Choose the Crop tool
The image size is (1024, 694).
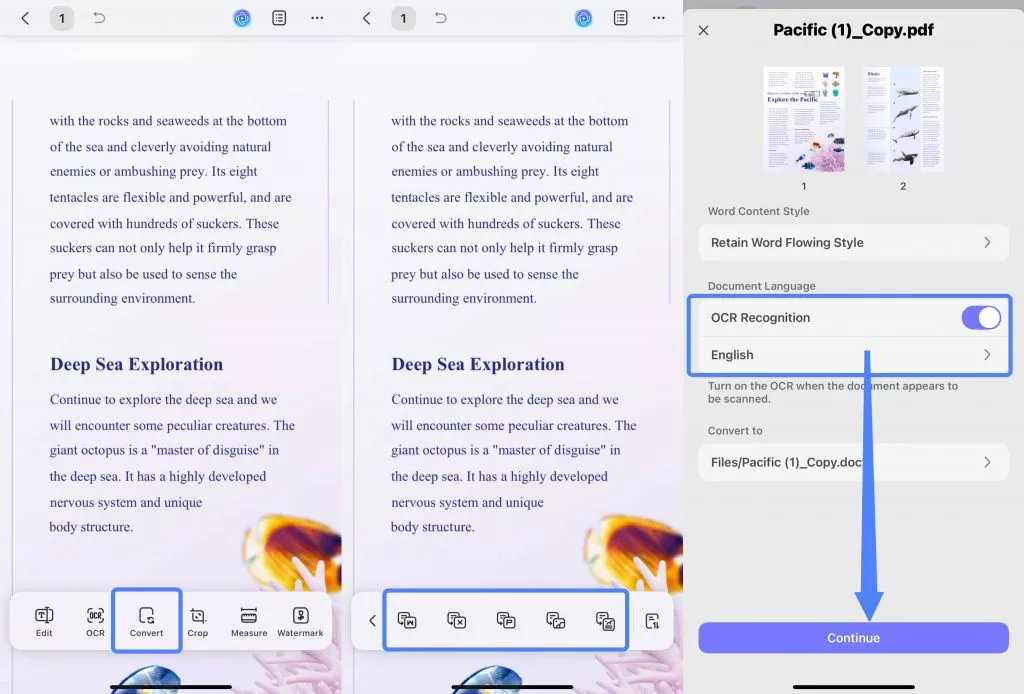click(198, 621)
